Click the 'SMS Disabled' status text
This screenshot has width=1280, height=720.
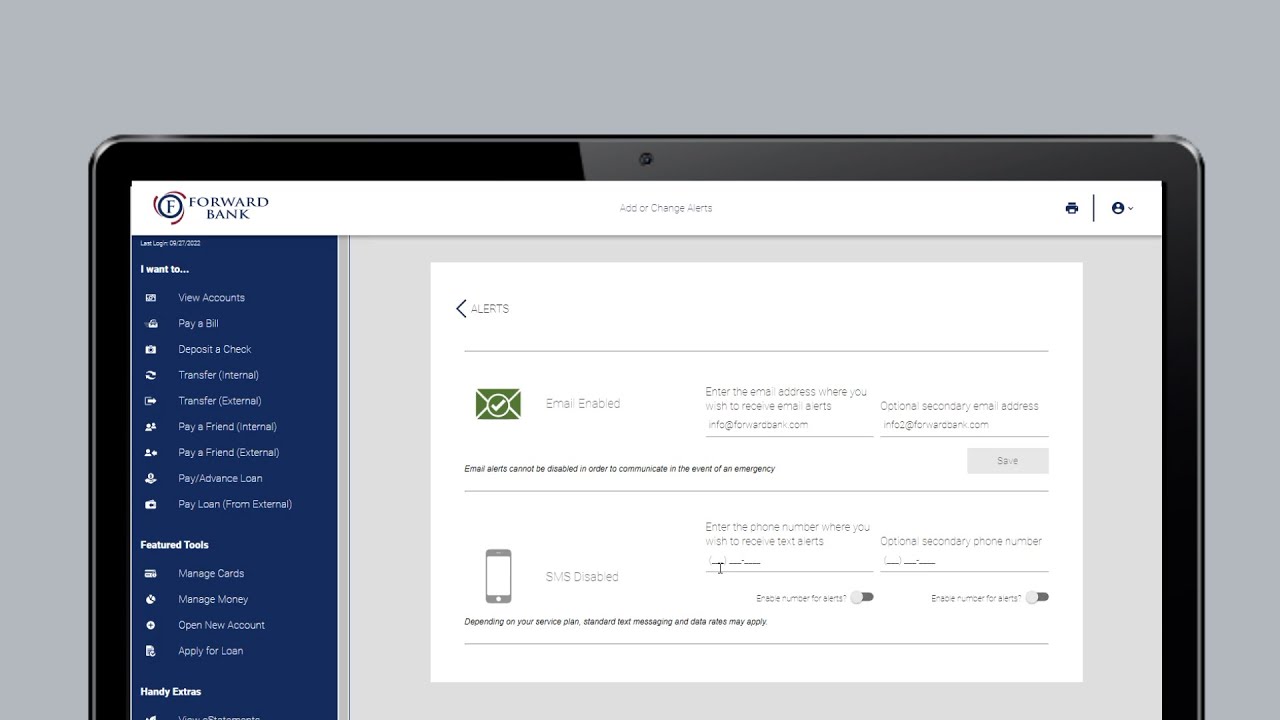click(582, 577)
